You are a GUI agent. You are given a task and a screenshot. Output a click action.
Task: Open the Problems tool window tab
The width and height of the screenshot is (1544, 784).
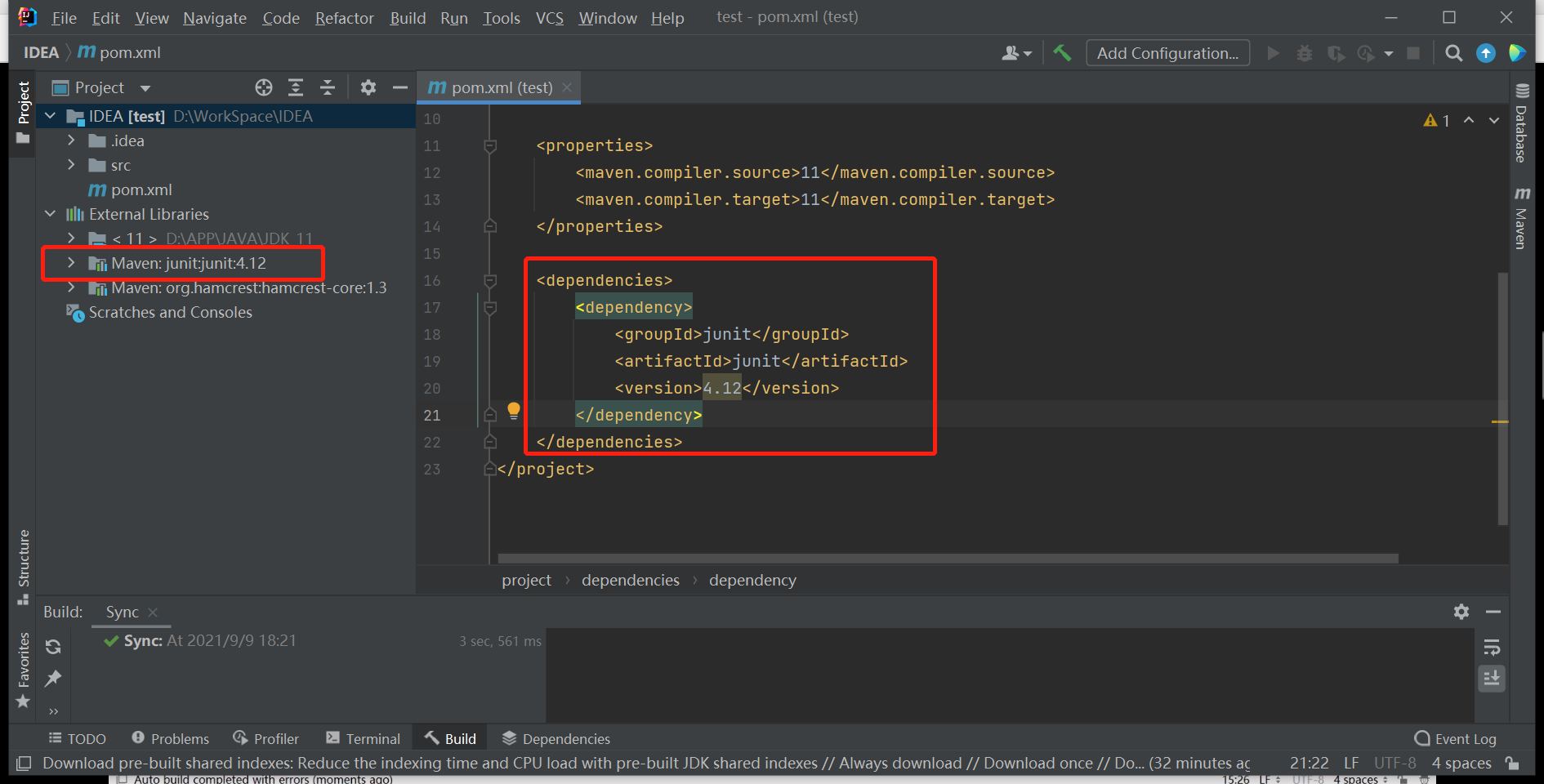[x=170, y=738]
